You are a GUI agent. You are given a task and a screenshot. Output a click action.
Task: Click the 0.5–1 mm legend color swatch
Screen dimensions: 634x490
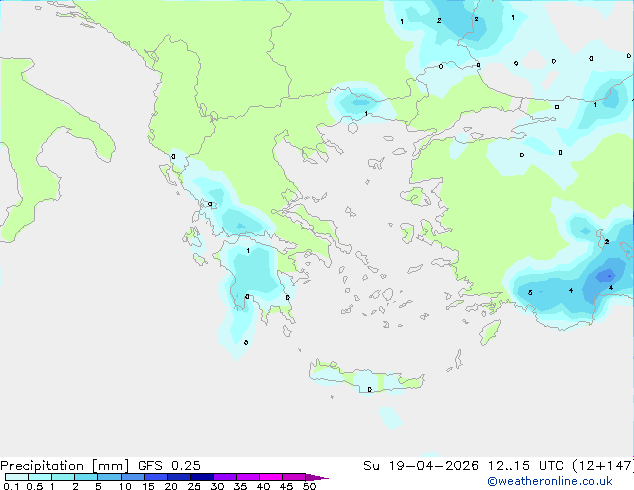[x=40, y=477]
